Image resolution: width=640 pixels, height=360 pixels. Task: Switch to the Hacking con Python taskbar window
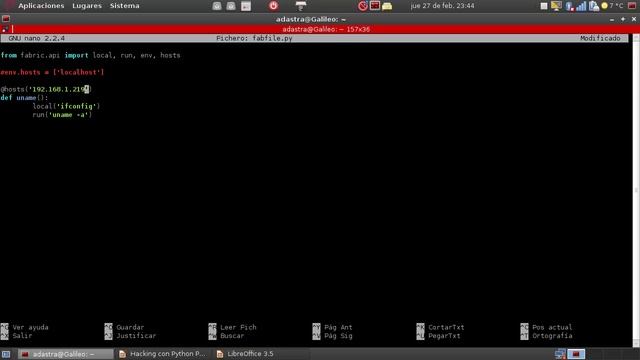pos(162,354)
